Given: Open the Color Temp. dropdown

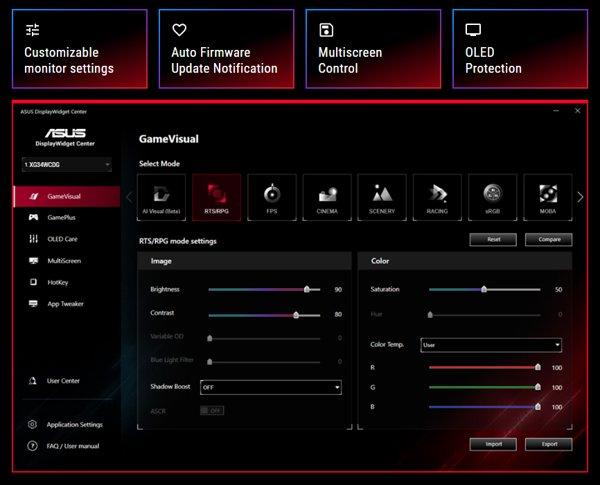Looking at the screenshot, I should (x=491, y=345).
